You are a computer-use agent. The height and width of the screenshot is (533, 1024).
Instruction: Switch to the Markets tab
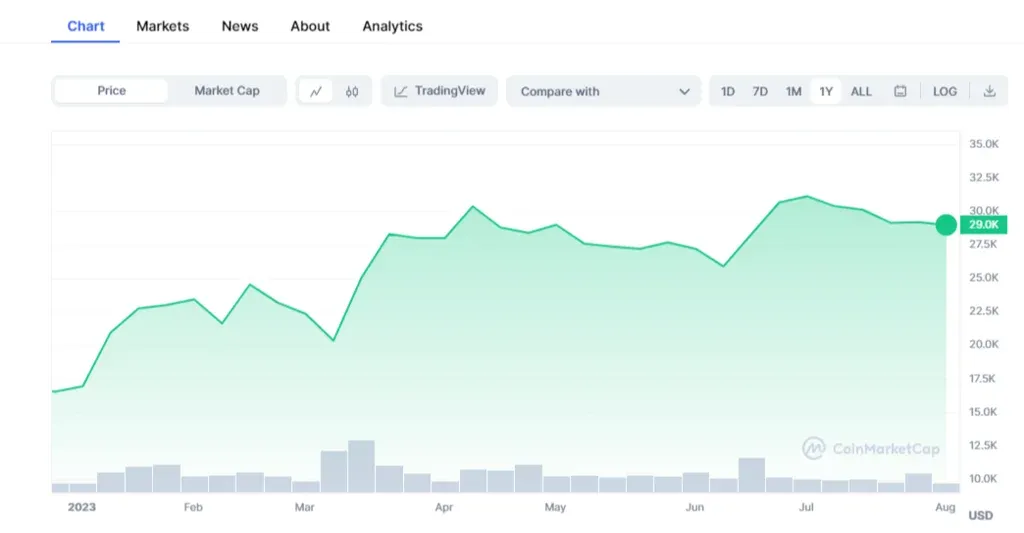point(162,26)
